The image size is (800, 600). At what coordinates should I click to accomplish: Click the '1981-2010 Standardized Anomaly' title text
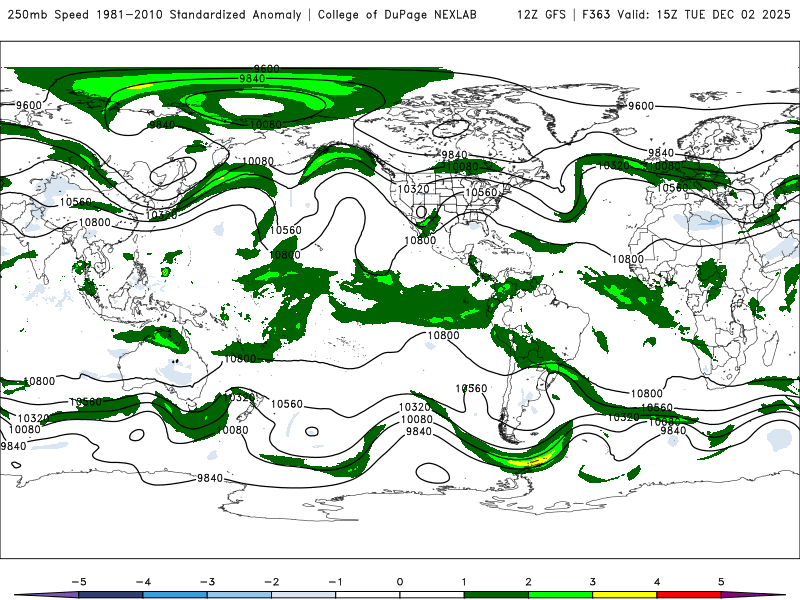(199, 15)
